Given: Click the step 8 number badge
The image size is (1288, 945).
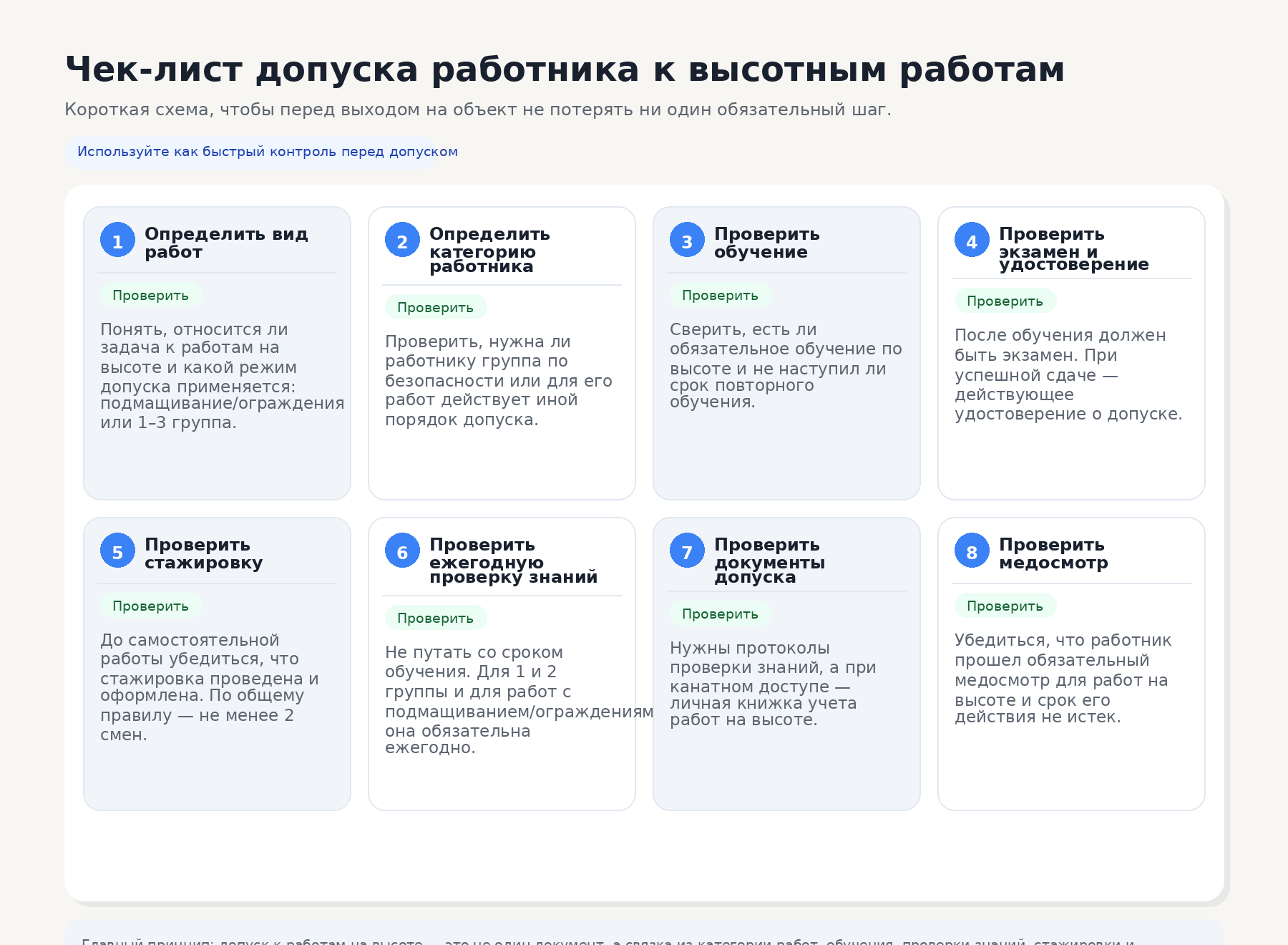Looking at the screenshot, I should pos(972,551).
